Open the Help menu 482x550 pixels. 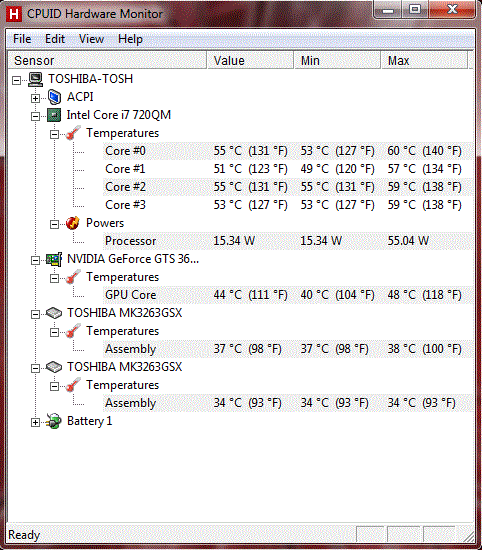click(130, 39)
